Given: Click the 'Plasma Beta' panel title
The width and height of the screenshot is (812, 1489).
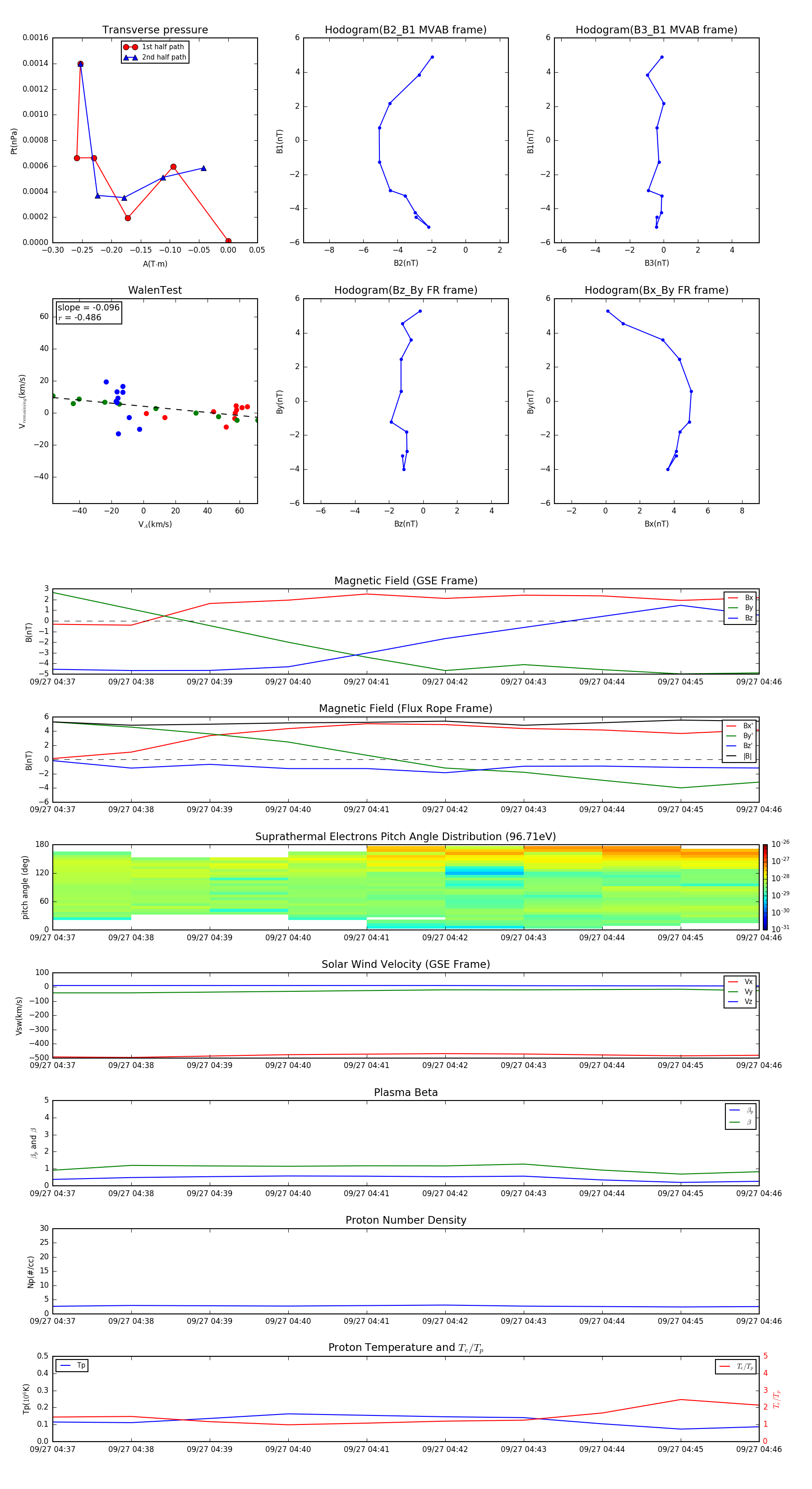Looking at the screenshot, I should pyautogui.click(x=406, y=1092).
